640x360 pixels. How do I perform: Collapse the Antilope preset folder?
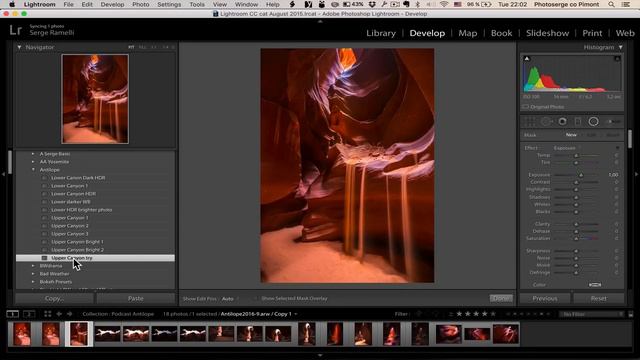(x=33, y=169)
